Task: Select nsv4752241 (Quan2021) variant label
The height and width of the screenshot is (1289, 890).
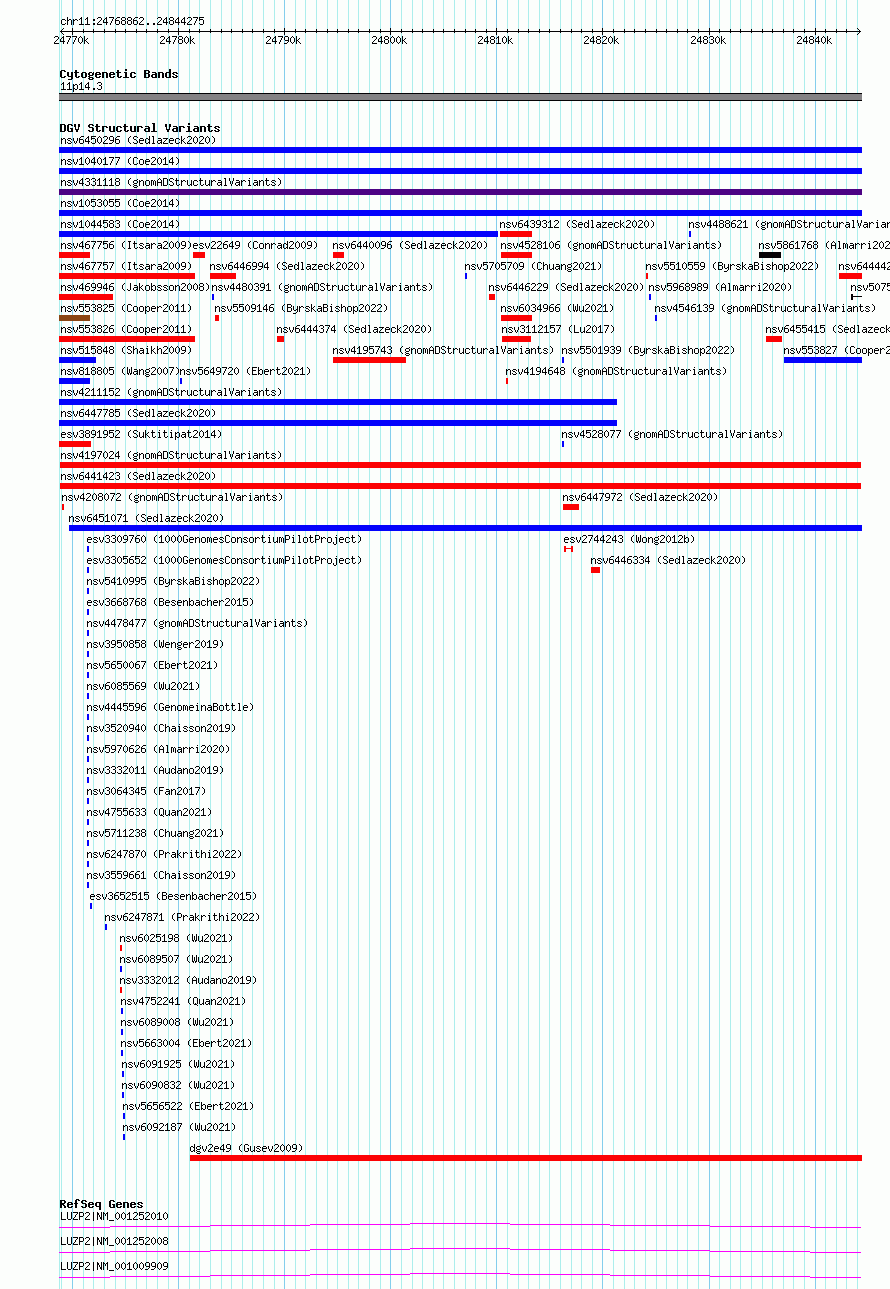Action: coord(183,1001)
